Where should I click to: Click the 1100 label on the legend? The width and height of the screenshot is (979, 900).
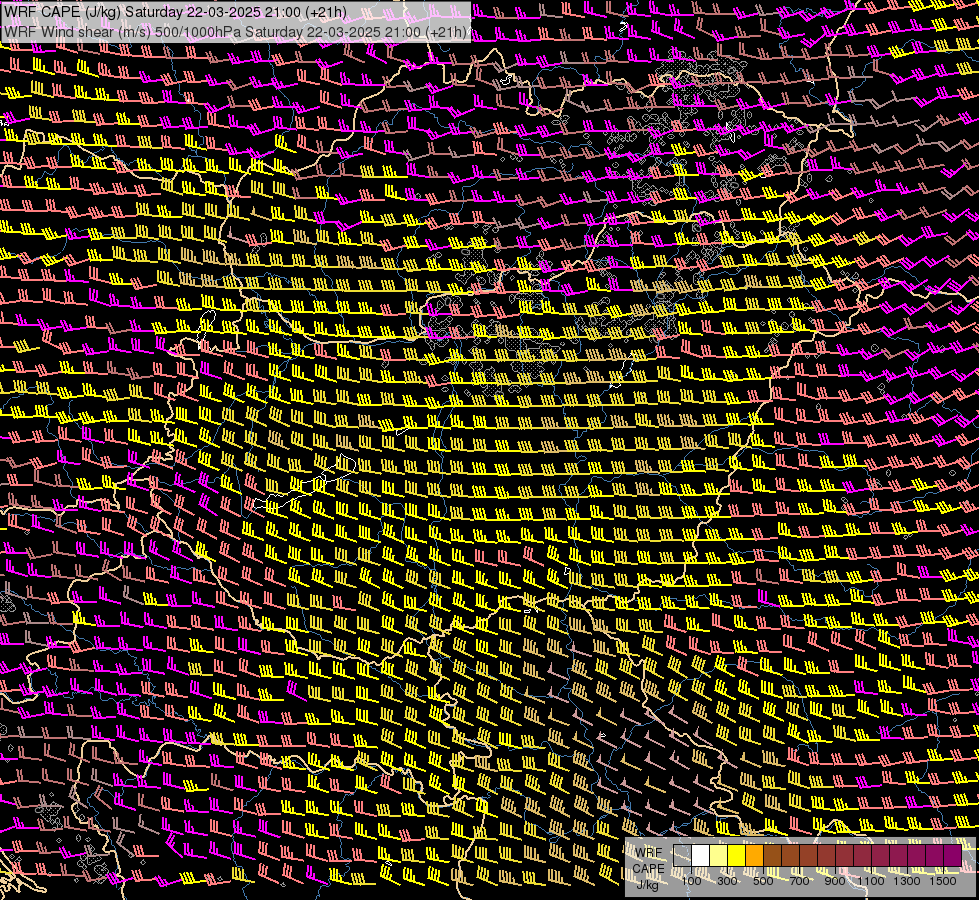click(871, 881)
